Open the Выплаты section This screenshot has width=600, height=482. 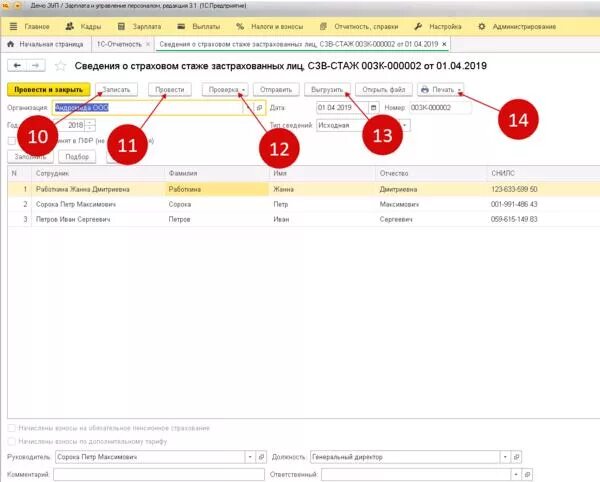[x=199, y=26]
